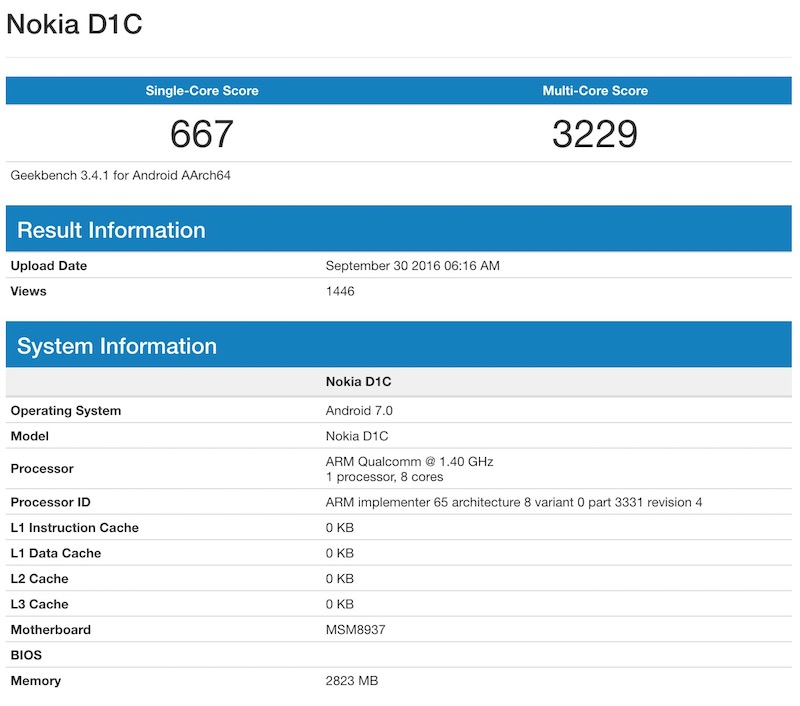
Task: Select the ARM Qualcomm @ 1.40 GHz text
Action: pos(409,462)
